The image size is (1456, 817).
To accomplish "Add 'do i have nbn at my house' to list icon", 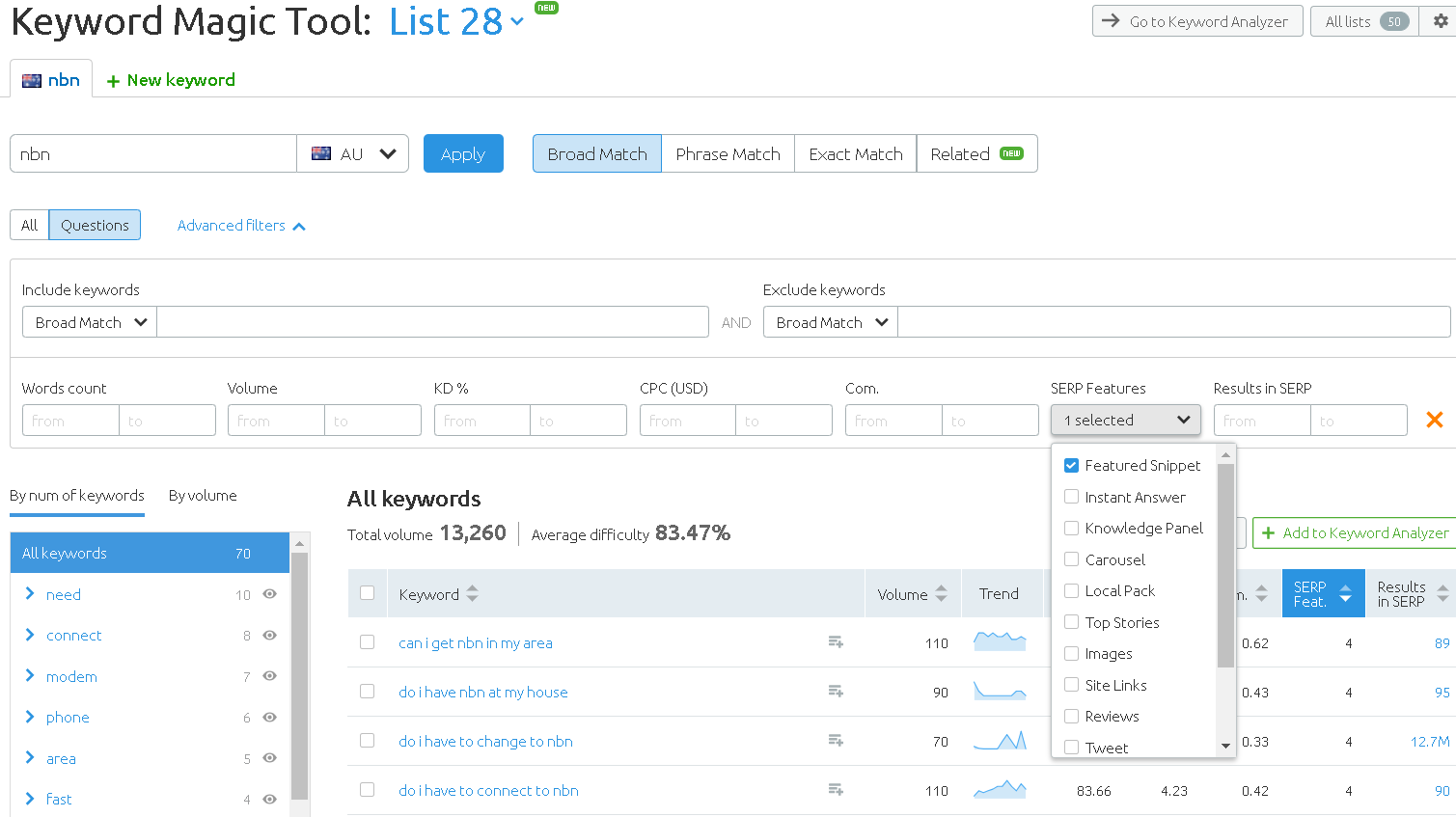I will (x=836, y=692).
